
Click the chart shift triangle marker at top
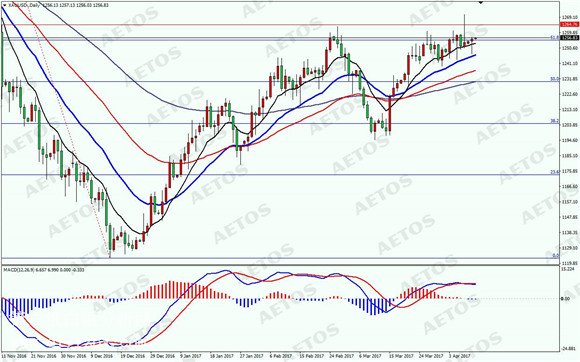(x=481, y=2)
